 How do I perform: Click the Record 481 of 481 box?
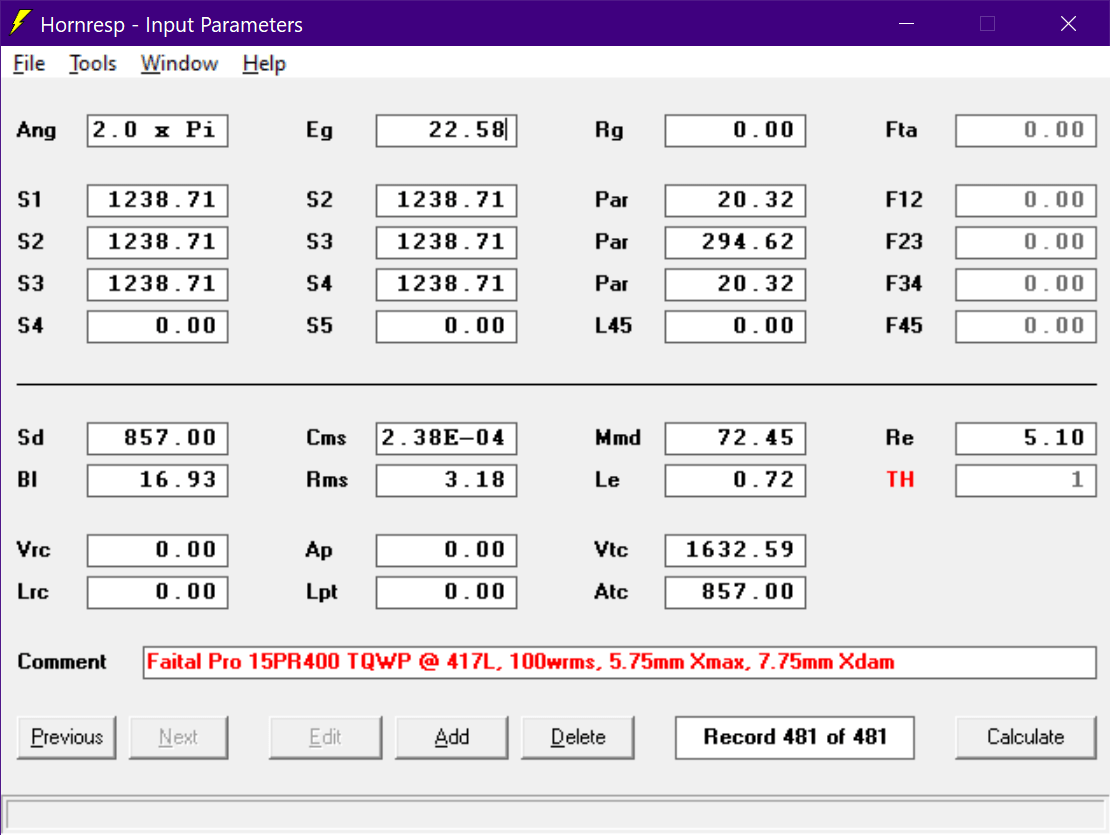click(795, 737)
